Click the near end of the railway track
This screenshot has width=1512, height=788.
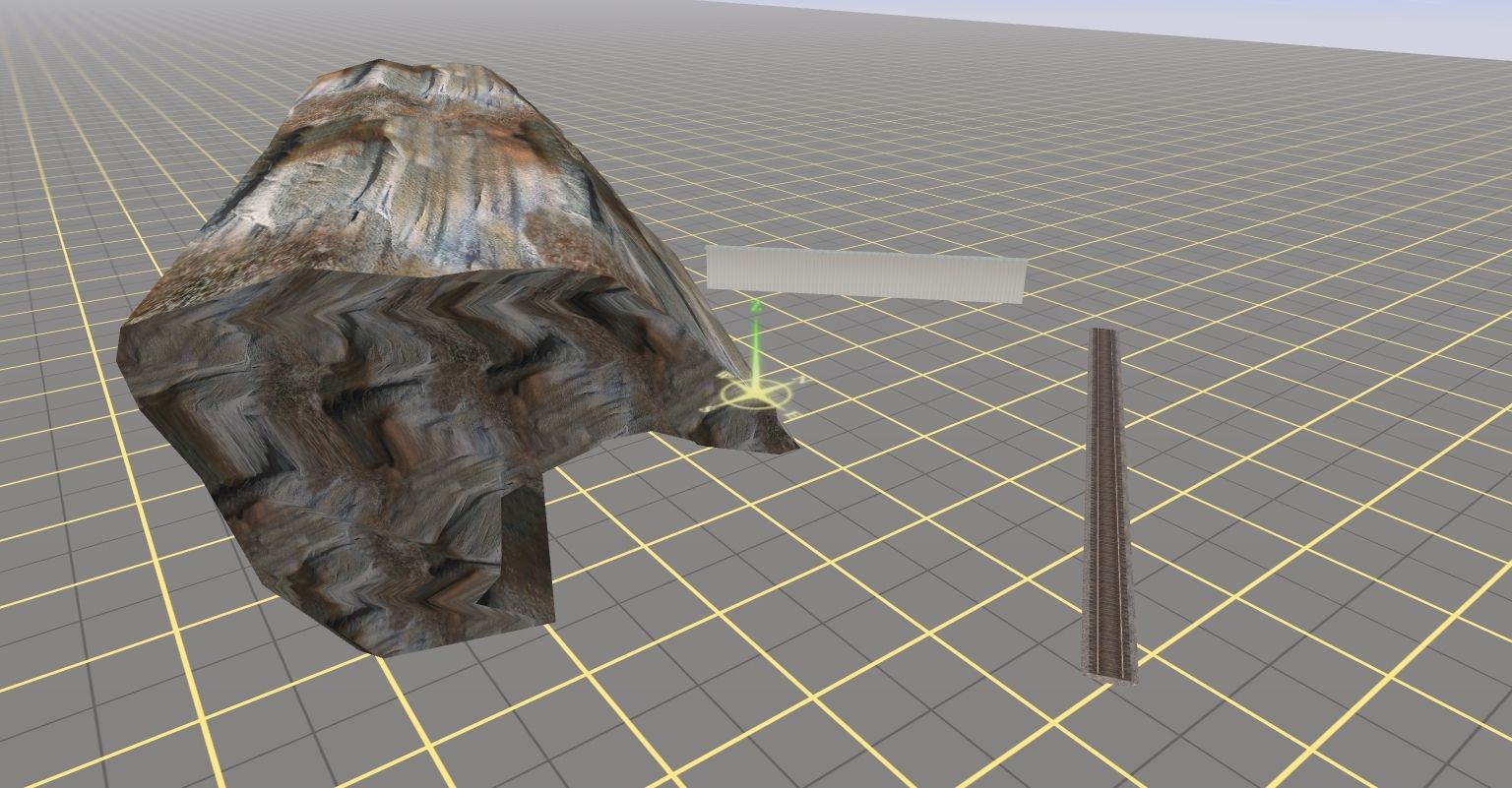1110,669
